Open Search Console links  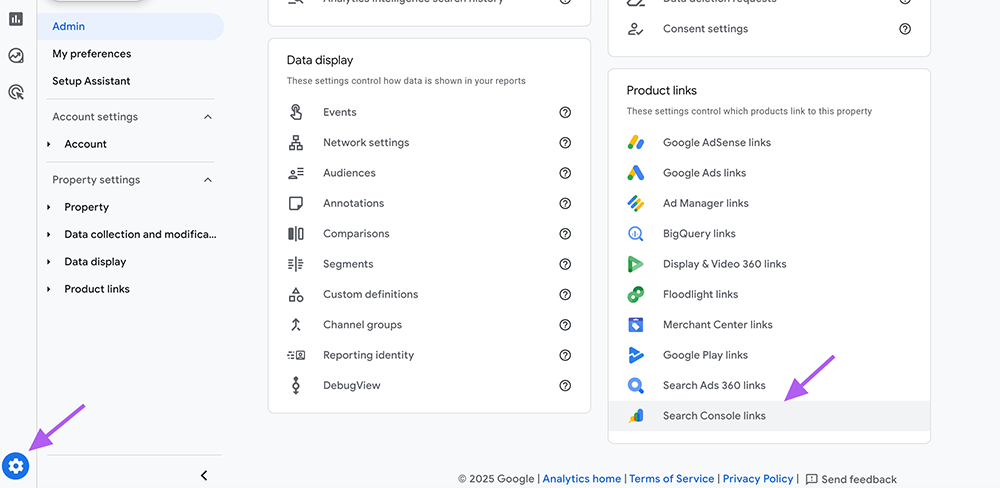coord(769,416)
